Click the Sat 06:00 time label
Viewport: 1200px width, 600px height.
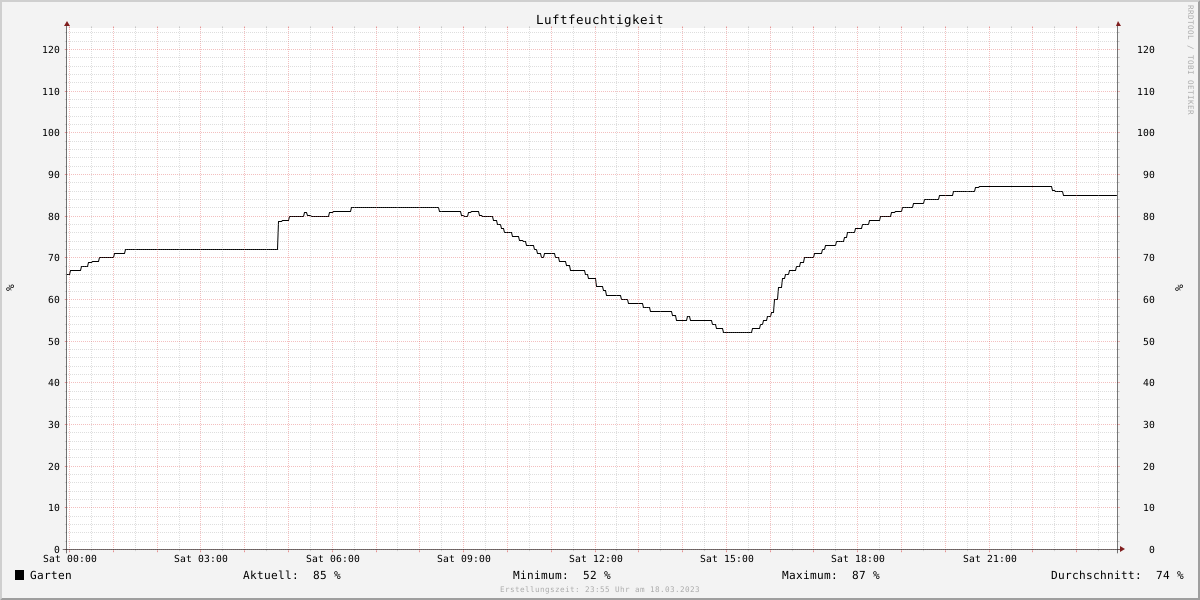tap(333, 559)
